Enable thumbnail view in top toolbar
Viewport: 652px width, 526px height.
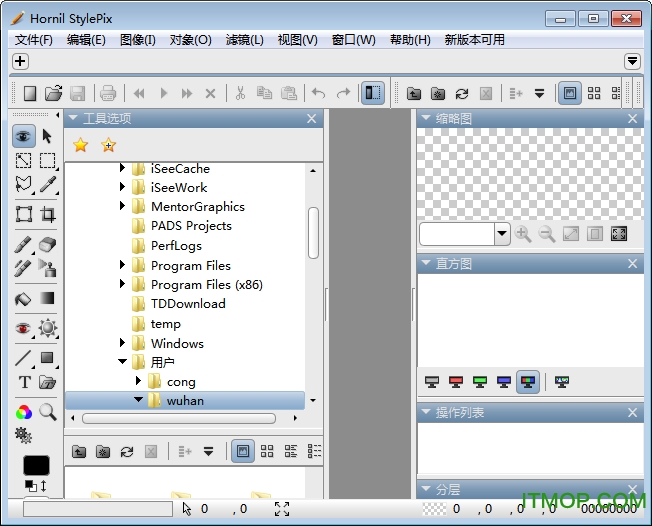click(570, 93)
